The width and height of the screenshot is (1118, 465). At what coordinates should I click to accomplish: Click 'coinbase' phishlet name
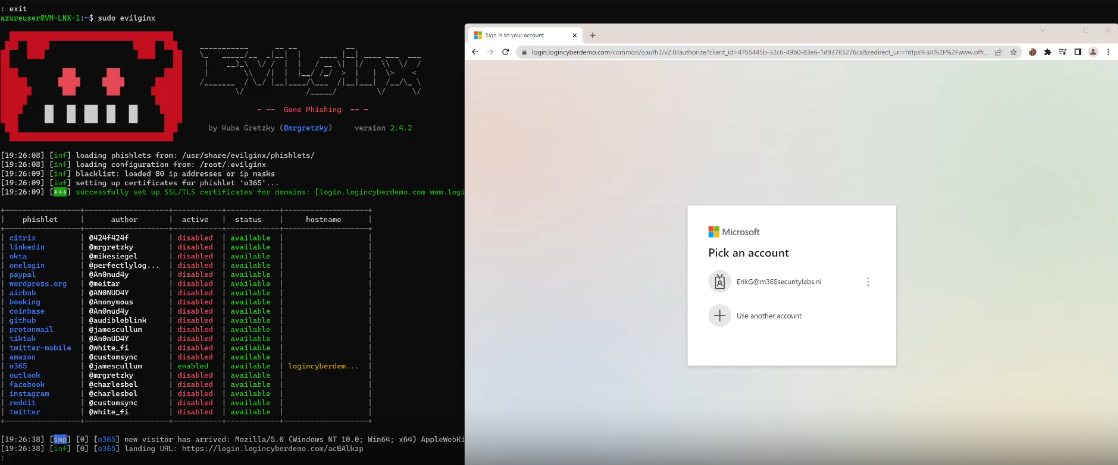point(27,311)
